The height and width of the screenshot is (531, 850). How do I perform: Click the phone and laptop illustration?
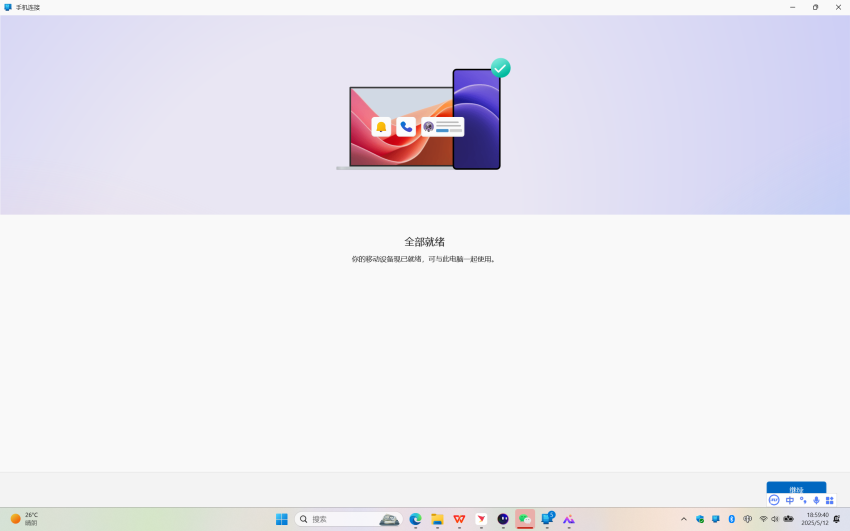pos(423,114)
